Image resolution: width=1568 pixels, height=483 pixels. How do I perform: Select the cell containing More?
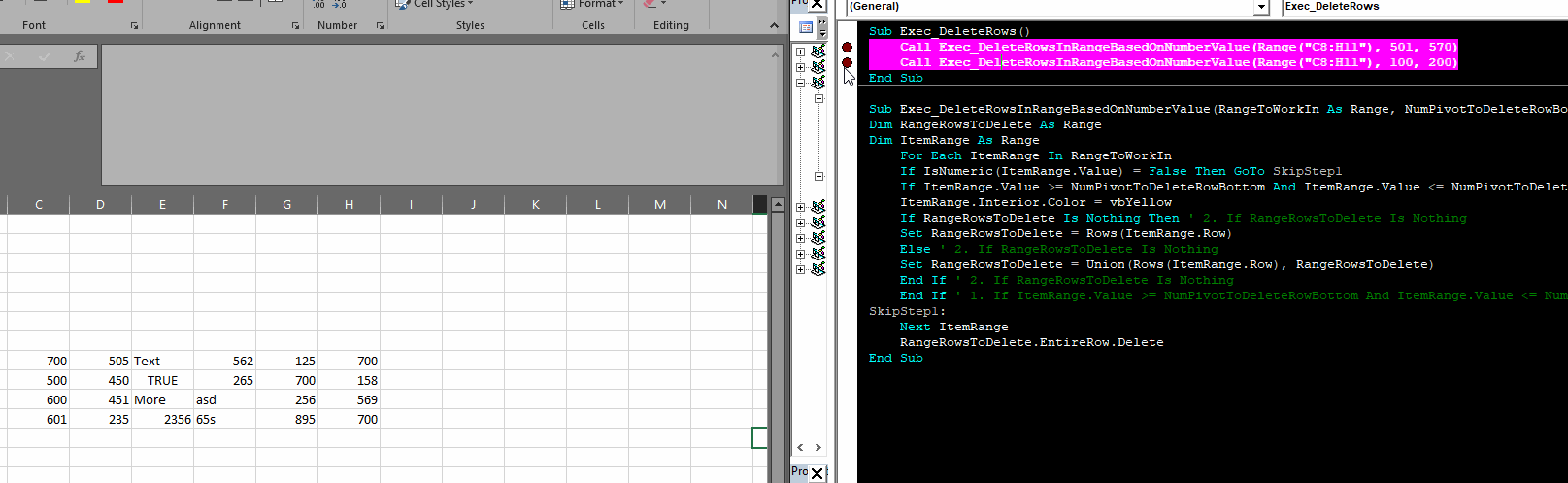click(x=163, y=399)
